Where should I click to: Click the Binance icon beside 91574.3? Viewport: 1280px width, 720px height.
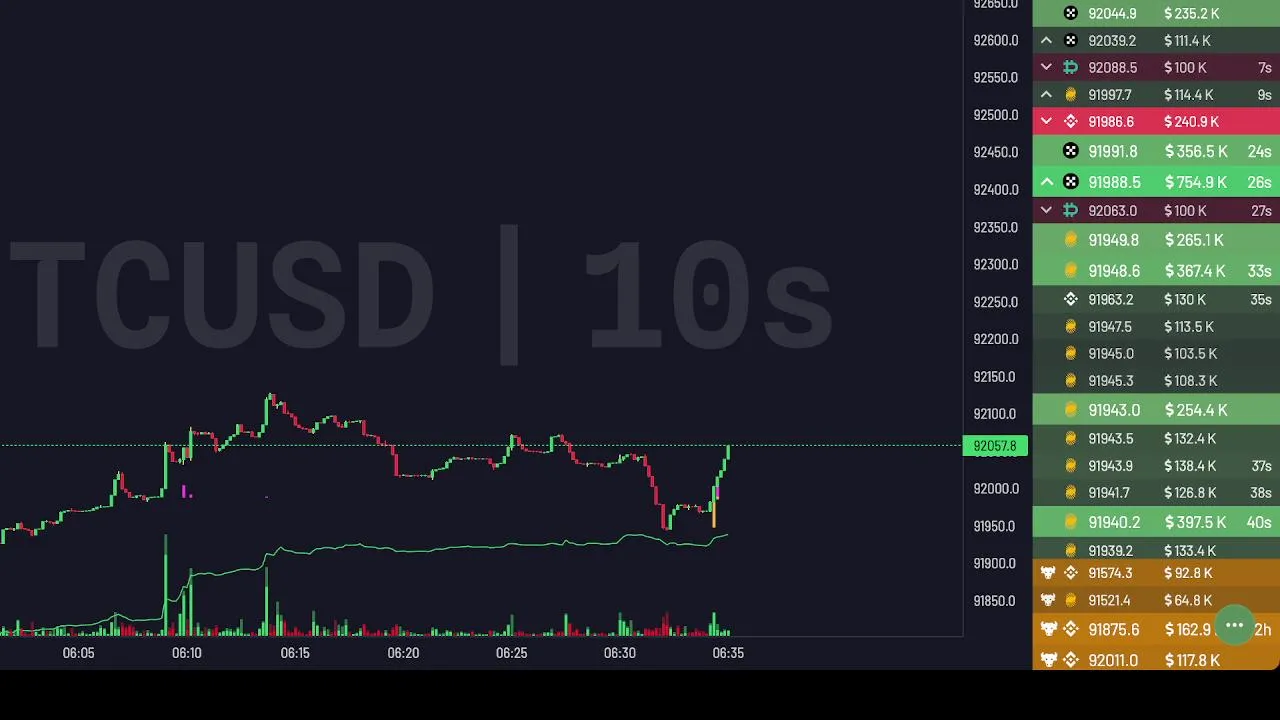1071,573
